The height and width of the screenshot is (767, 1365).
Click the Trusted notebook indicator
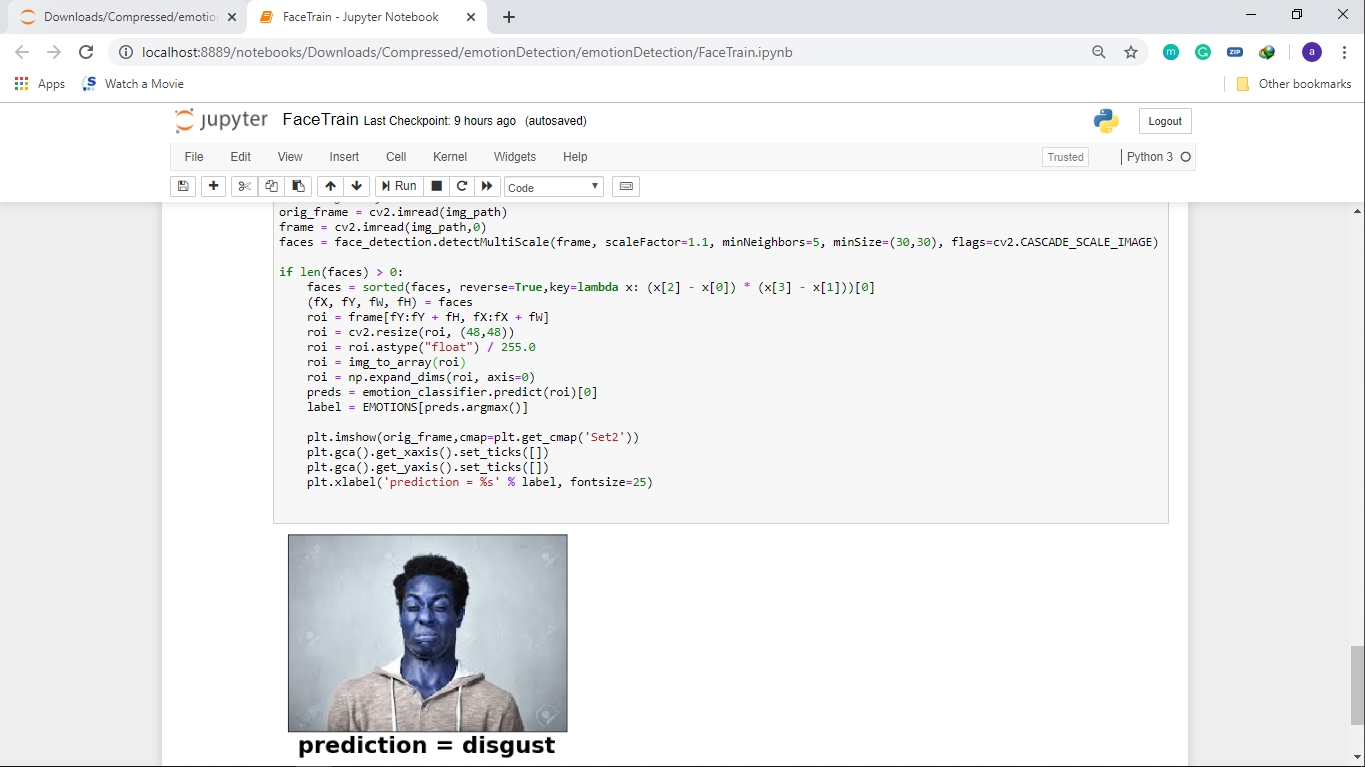tap(1065, 157)
